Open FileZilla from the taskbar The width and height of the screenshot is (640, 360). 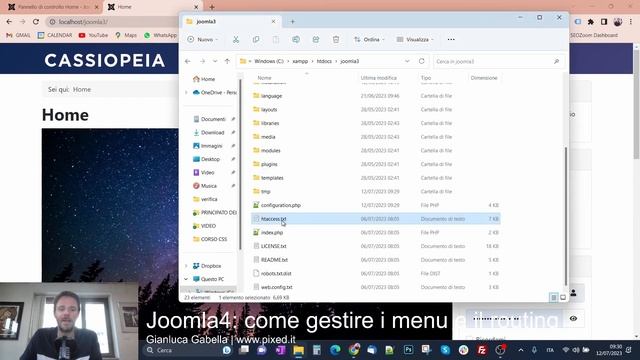[482, 350]
